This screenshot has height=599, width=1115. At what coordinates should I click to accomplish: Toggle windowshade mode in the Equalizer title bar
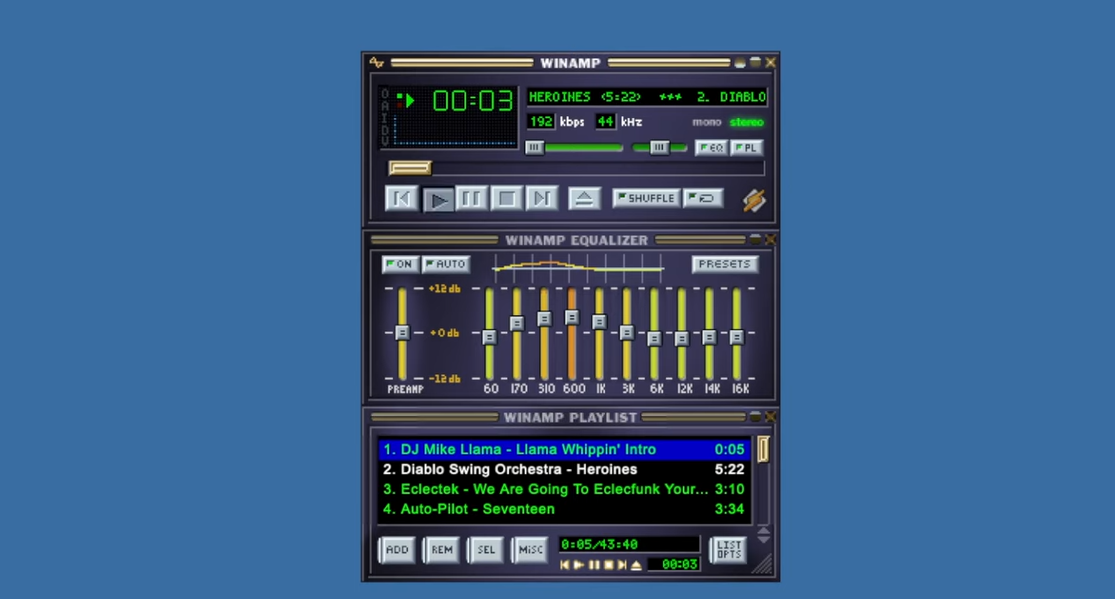(x=755, y=240)
